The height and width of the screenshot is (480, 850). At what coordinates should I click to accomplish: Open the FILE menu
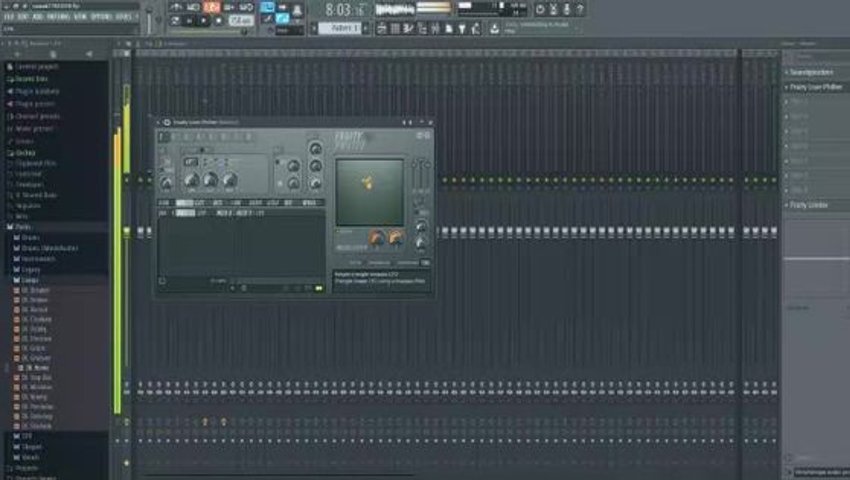click(x=9, y=17)
